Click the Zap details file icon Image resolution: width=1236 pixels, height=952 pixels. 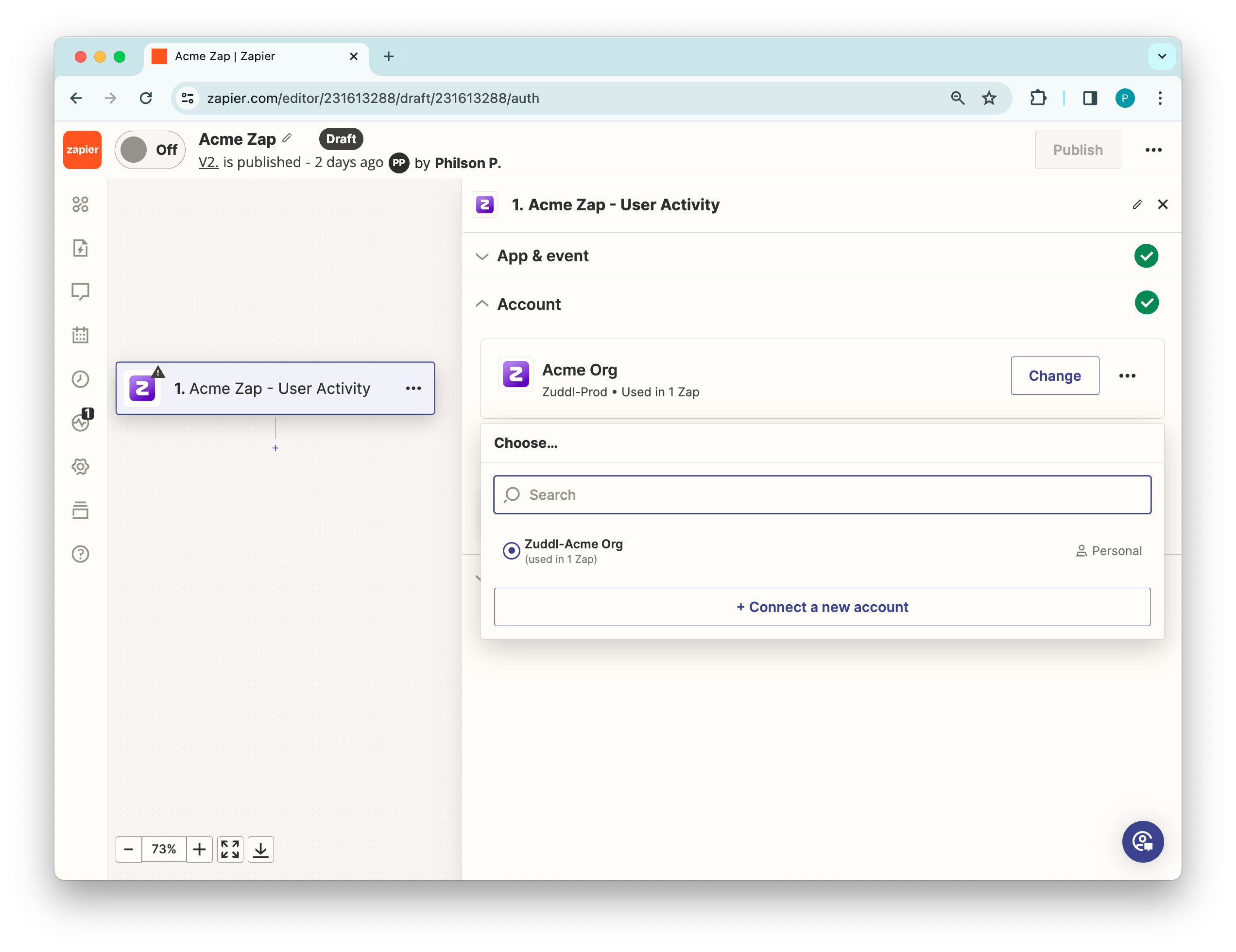[80, 248]
